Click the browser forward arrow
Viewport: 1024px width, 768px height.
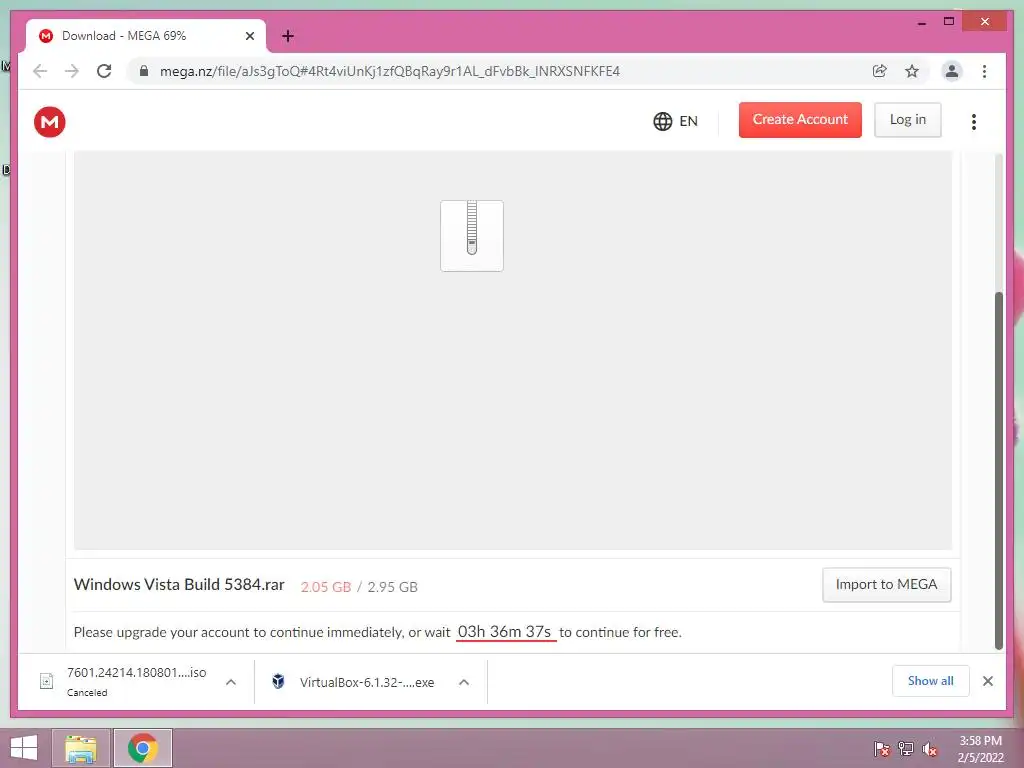pyautogui.click(x=72, y=71)
